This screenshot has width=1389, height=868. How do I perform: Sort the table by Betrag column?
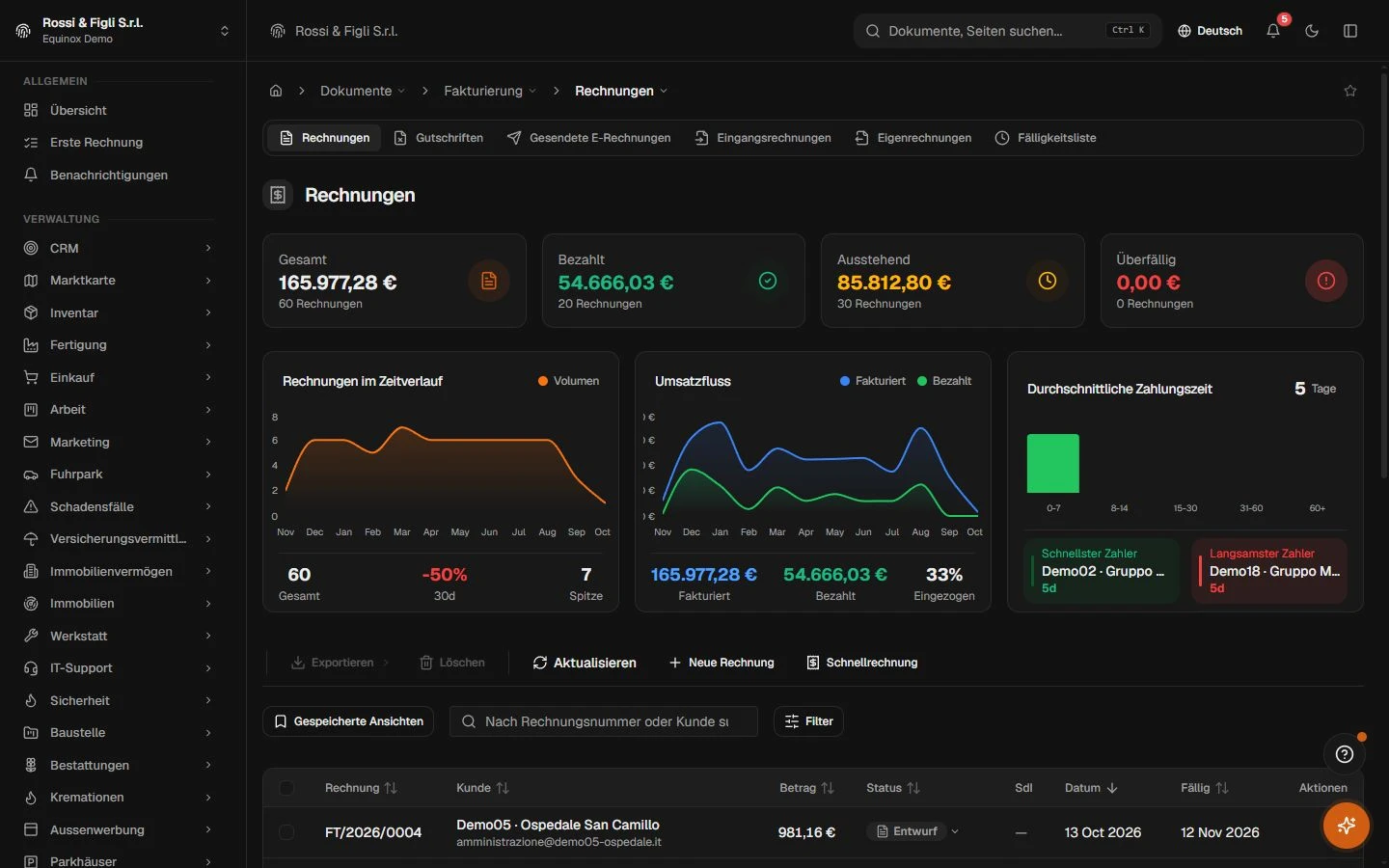[806, 788]
